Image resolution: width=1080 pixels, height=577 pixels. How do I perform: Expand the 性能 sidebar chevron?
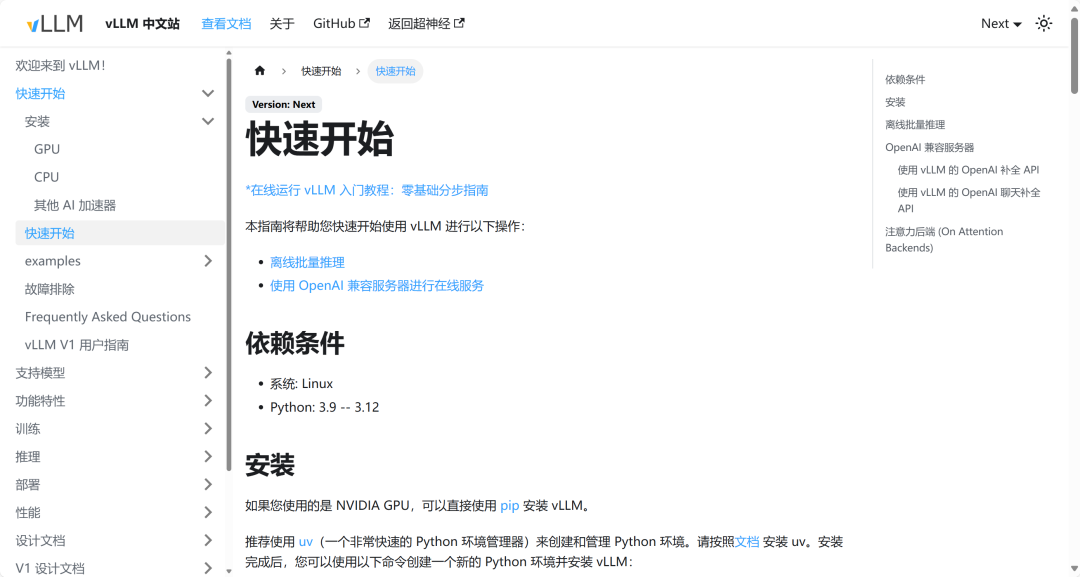(207, 512)
